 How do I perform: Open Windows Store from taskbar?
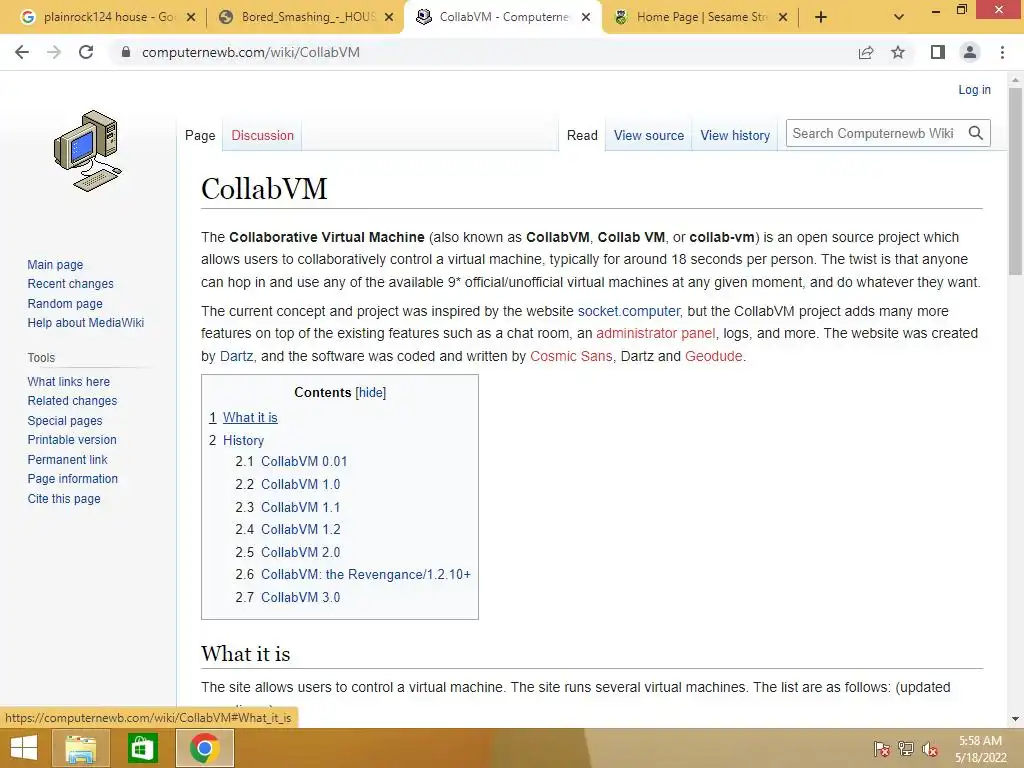[x=142, y=748]
